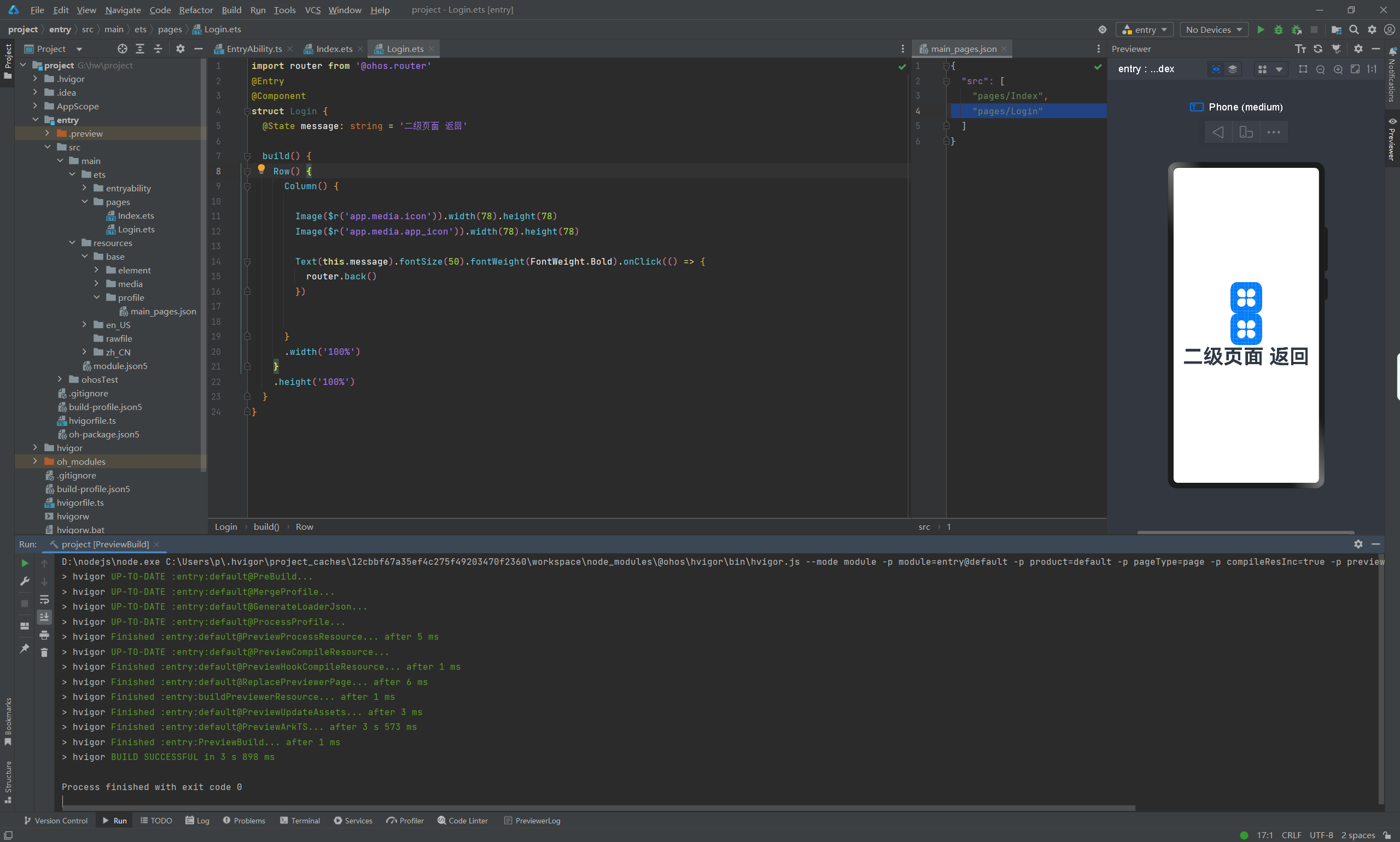Expand the AppScope folder
The height and width of the screenshot is (842, 1400).
[34, 106]
